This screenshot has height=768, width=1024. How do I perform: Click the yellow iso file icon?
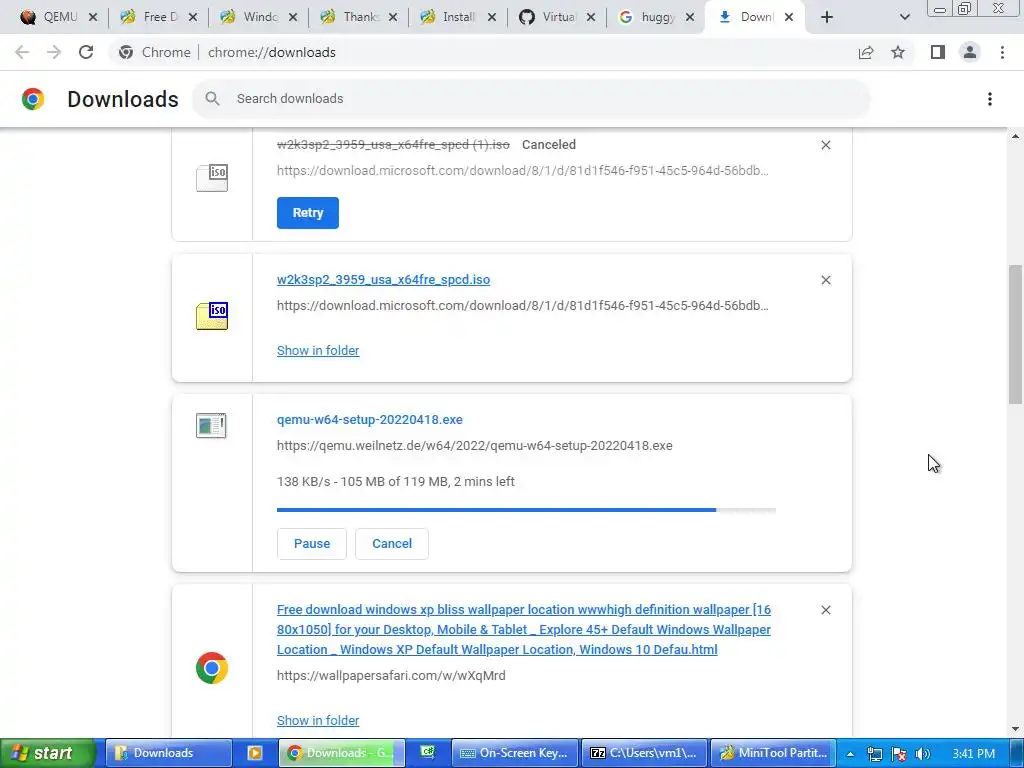click(x=212, y=316)
